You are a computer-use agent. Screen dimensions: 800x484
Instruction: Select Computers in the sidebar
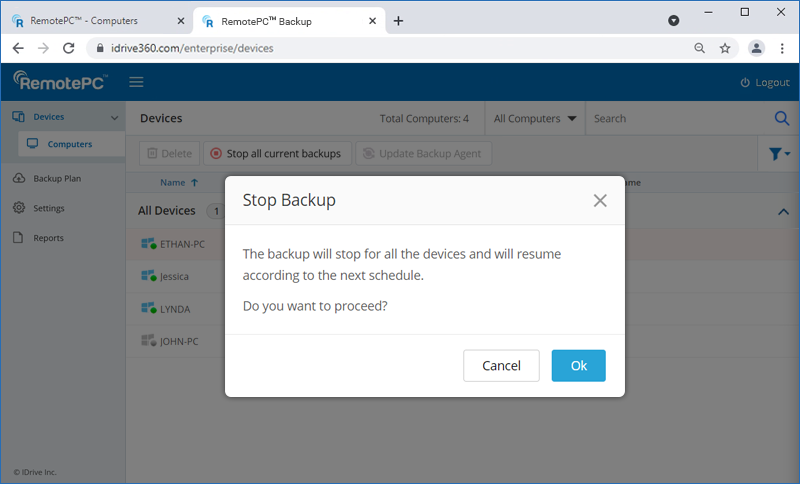pyautogui.click(x=69, y=145)
